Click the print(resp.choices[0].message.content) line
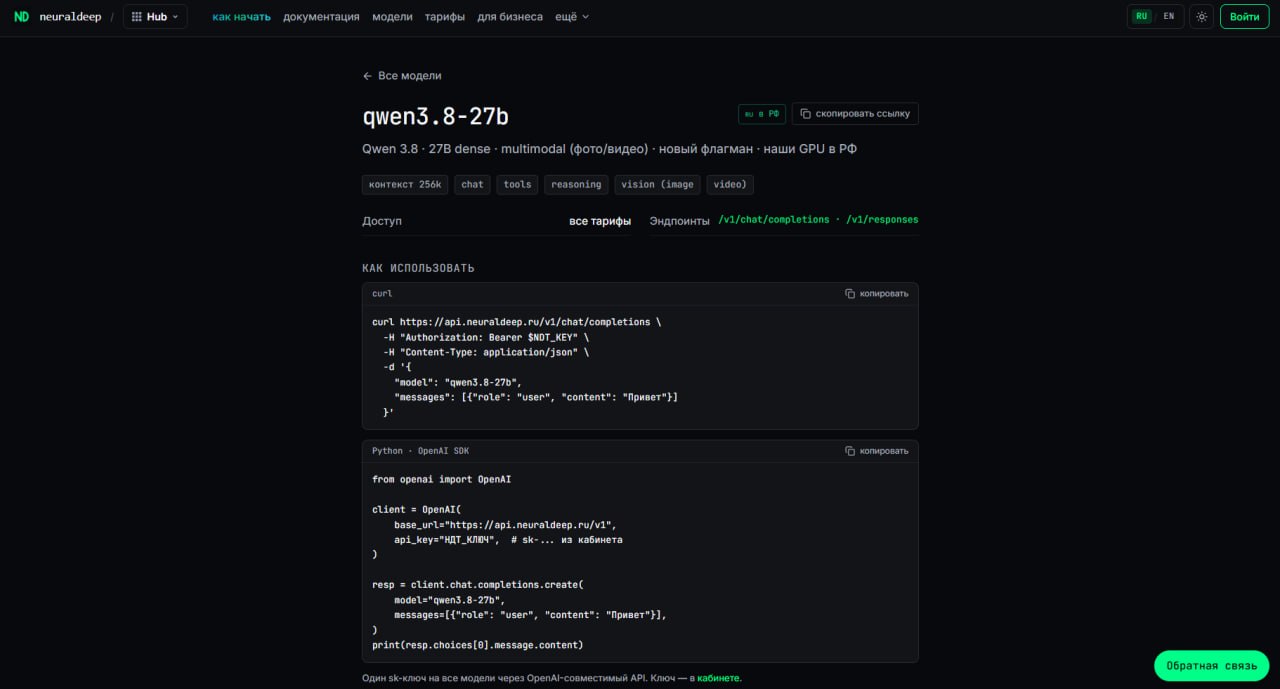This screenshot has width=1280, height=689. point(477,645)
